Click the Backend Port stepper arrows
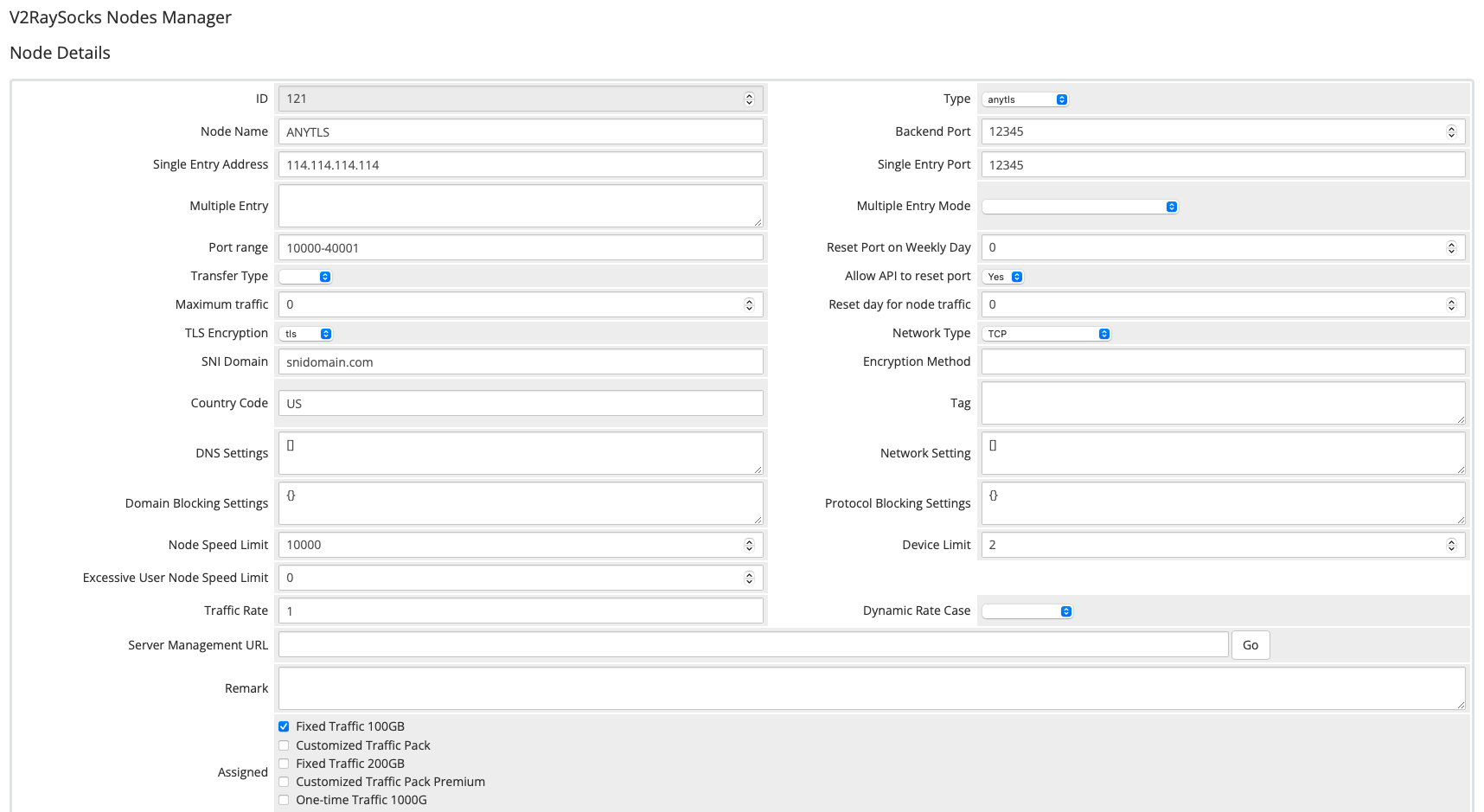Screen dimensions: 1484x812 [1450, 131]
